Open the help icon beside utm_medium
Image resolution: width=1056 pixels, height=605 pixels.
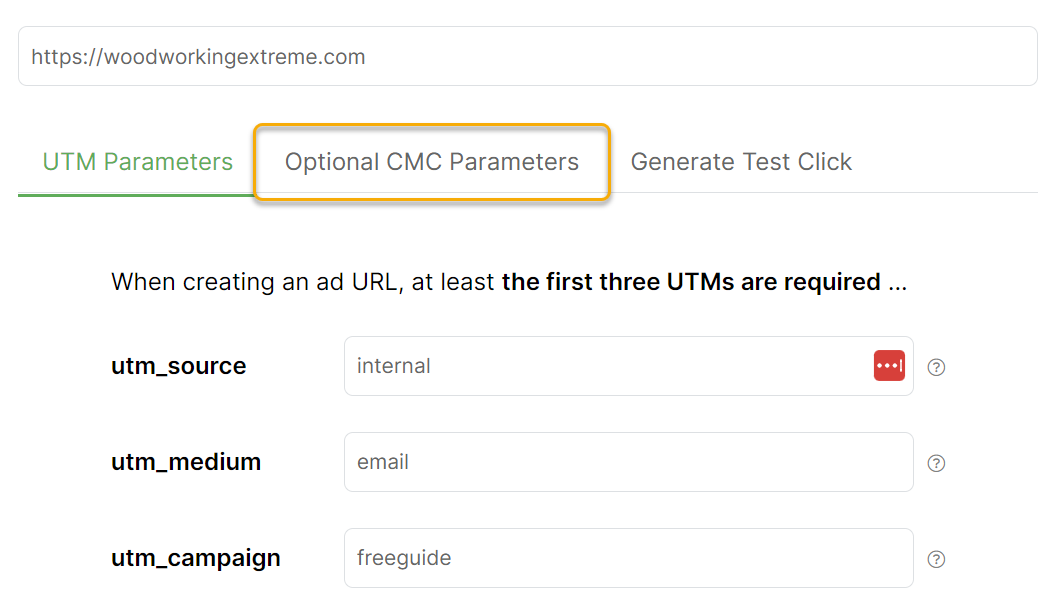tap(936, 463)
